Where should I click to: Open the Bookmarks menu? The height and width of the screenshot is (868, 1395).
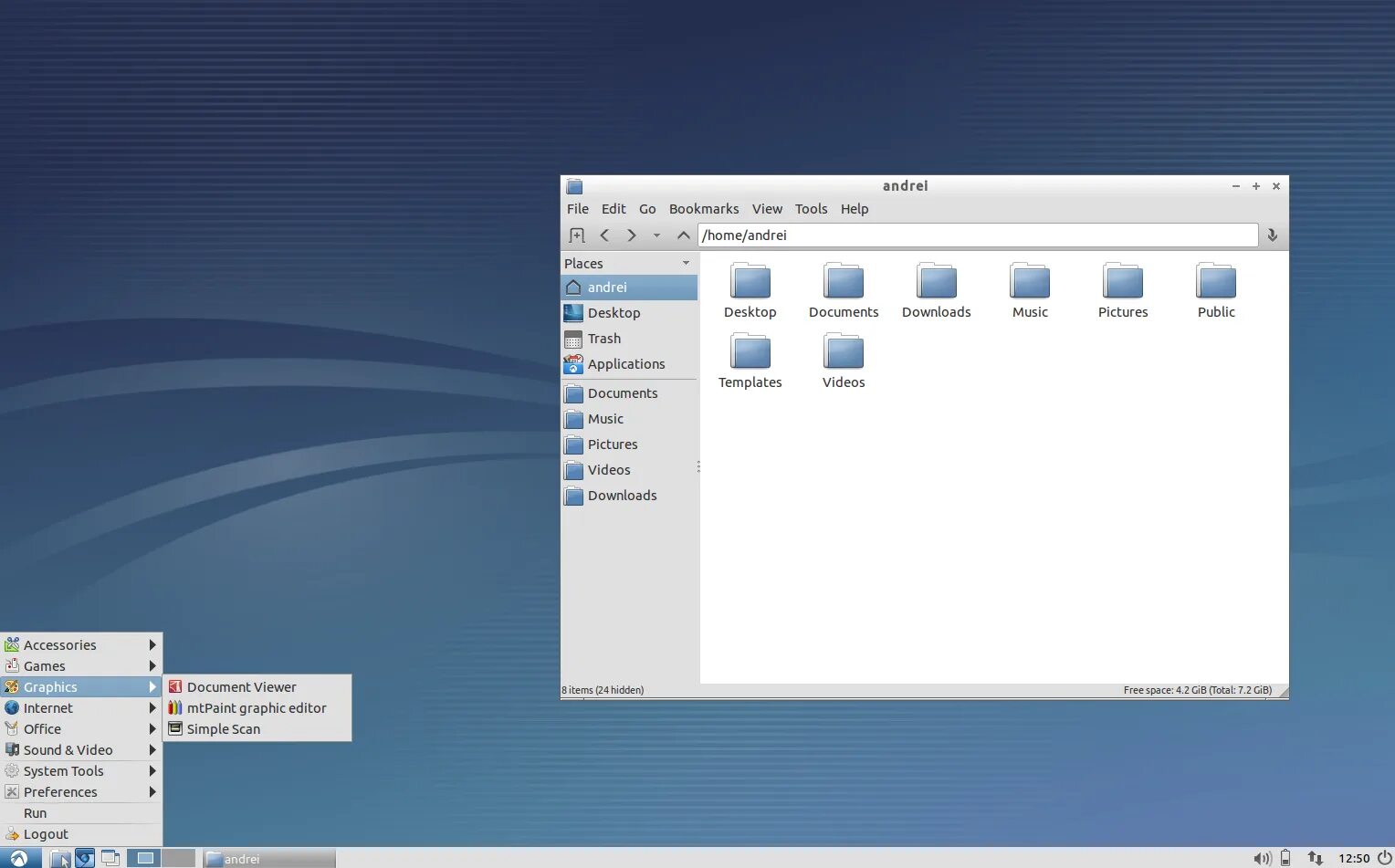[x=704, y=209]
